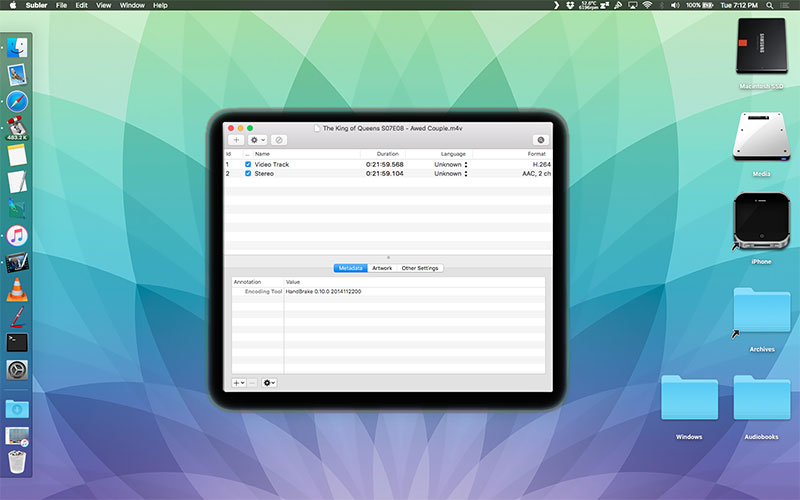Select the Archives folder on desktop
Image resolution: width=800 pixels, height=500 pixels.
762,310
